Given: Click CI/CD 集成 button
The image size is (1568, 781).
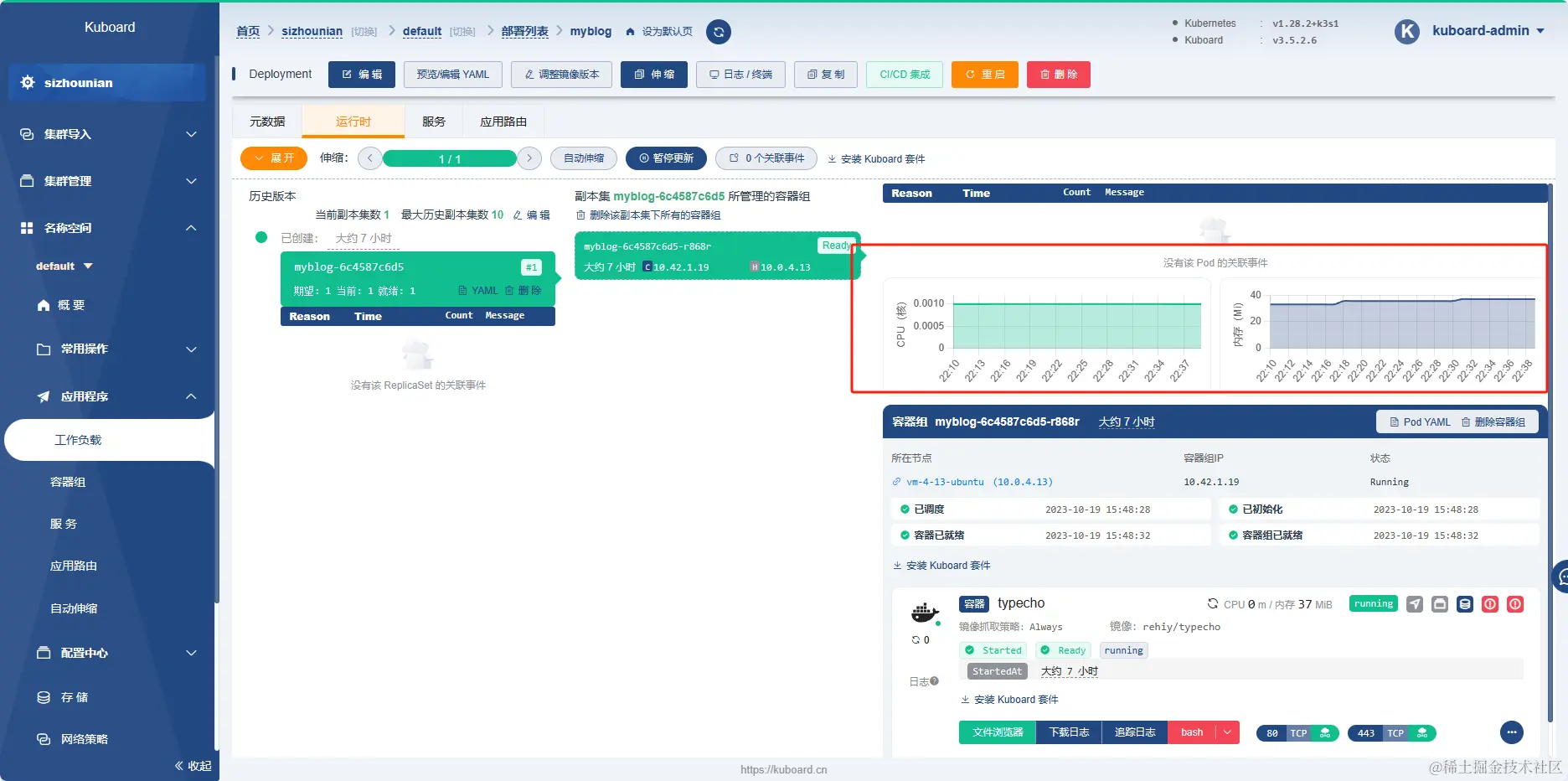Looking at the screenshot, I should [905, 75].
